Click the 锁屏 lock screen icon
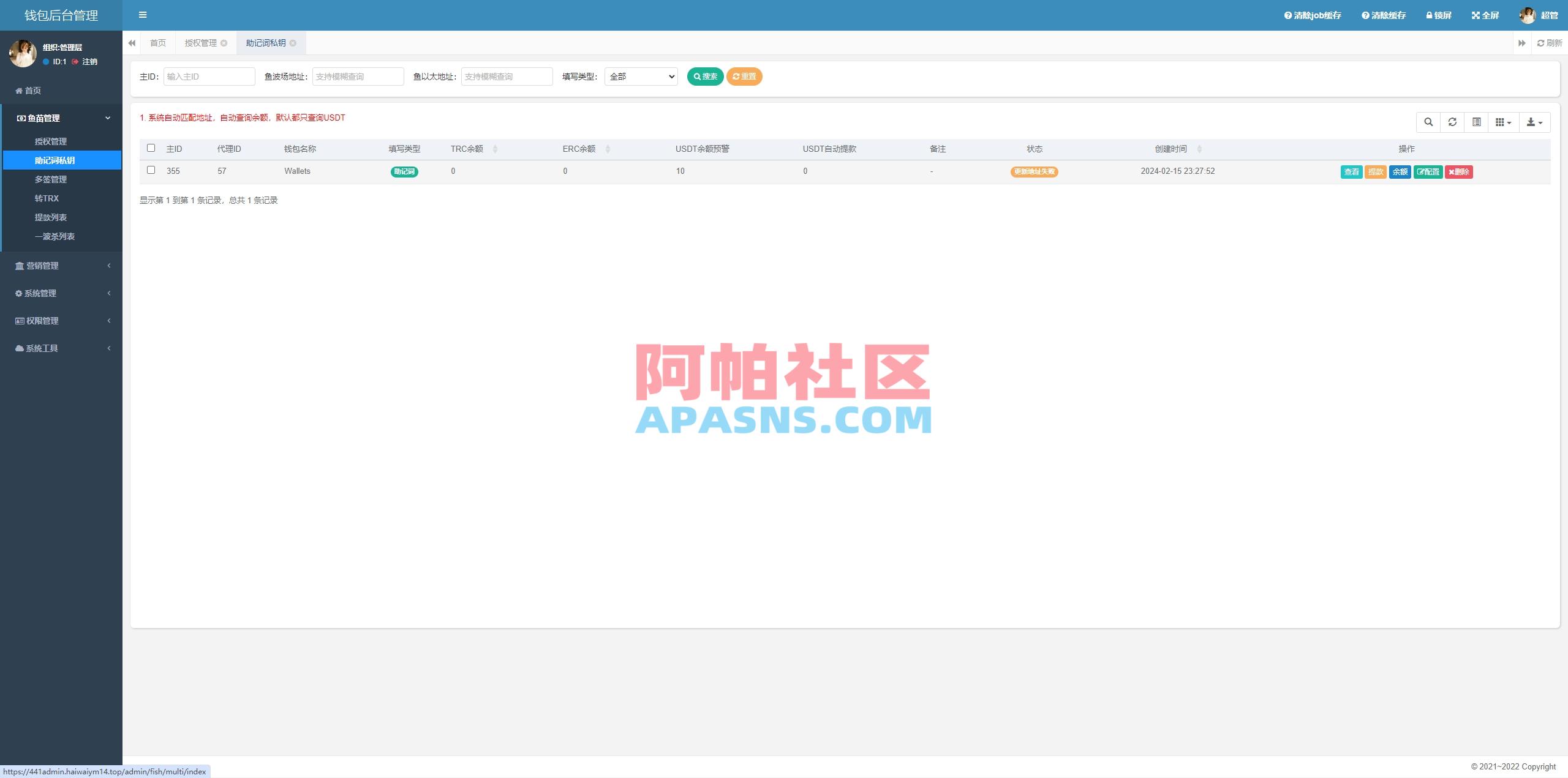This screenshot has height=778, width=1568. click(1438, 15)
